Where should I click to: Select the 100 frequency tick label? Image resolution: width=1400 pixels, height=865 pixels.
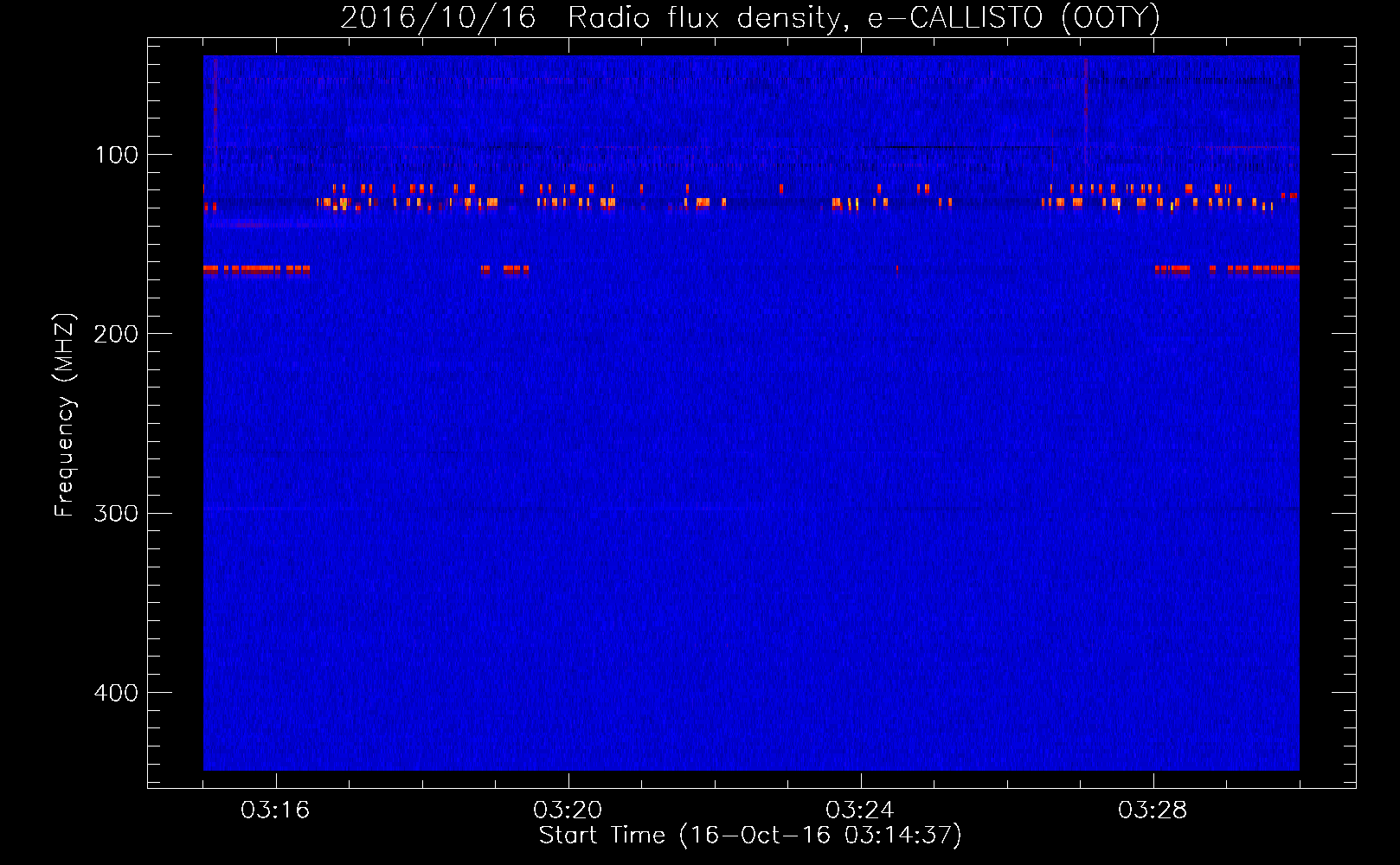coord(117,155)
